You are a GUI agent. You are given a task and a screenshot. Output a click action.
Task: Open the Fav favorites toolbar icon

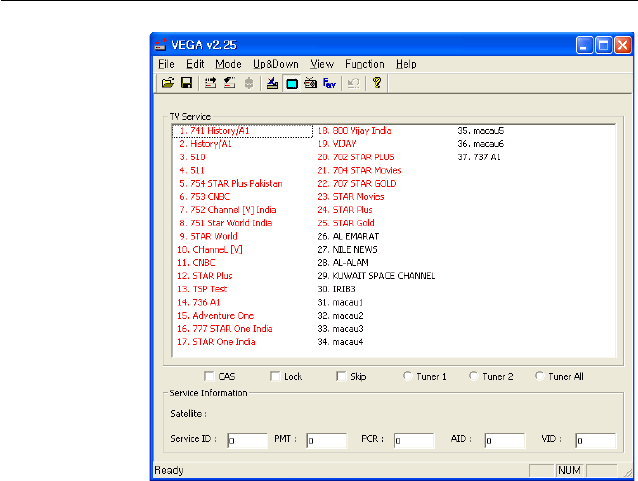(x=328, y=84)
